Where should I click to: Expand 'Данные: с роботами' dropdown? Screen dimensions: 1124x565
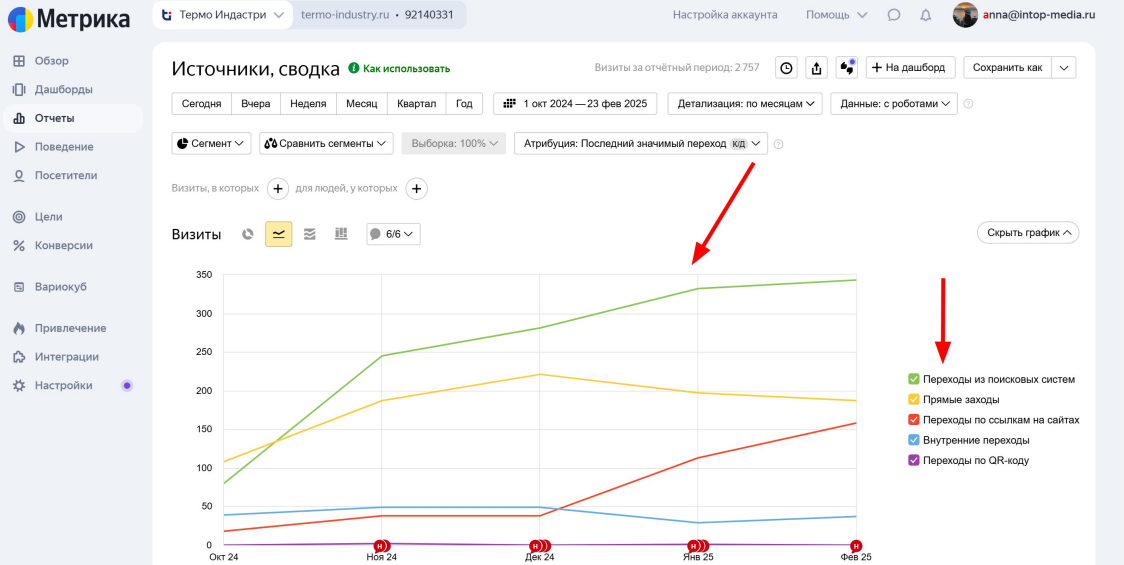(x=893, y=103)
